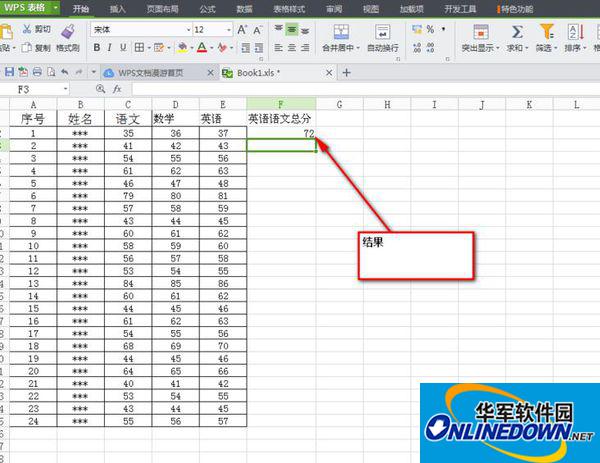The image size is (600, 463).
Task: Toggle Bold formatting
Action: coord(97,47)
